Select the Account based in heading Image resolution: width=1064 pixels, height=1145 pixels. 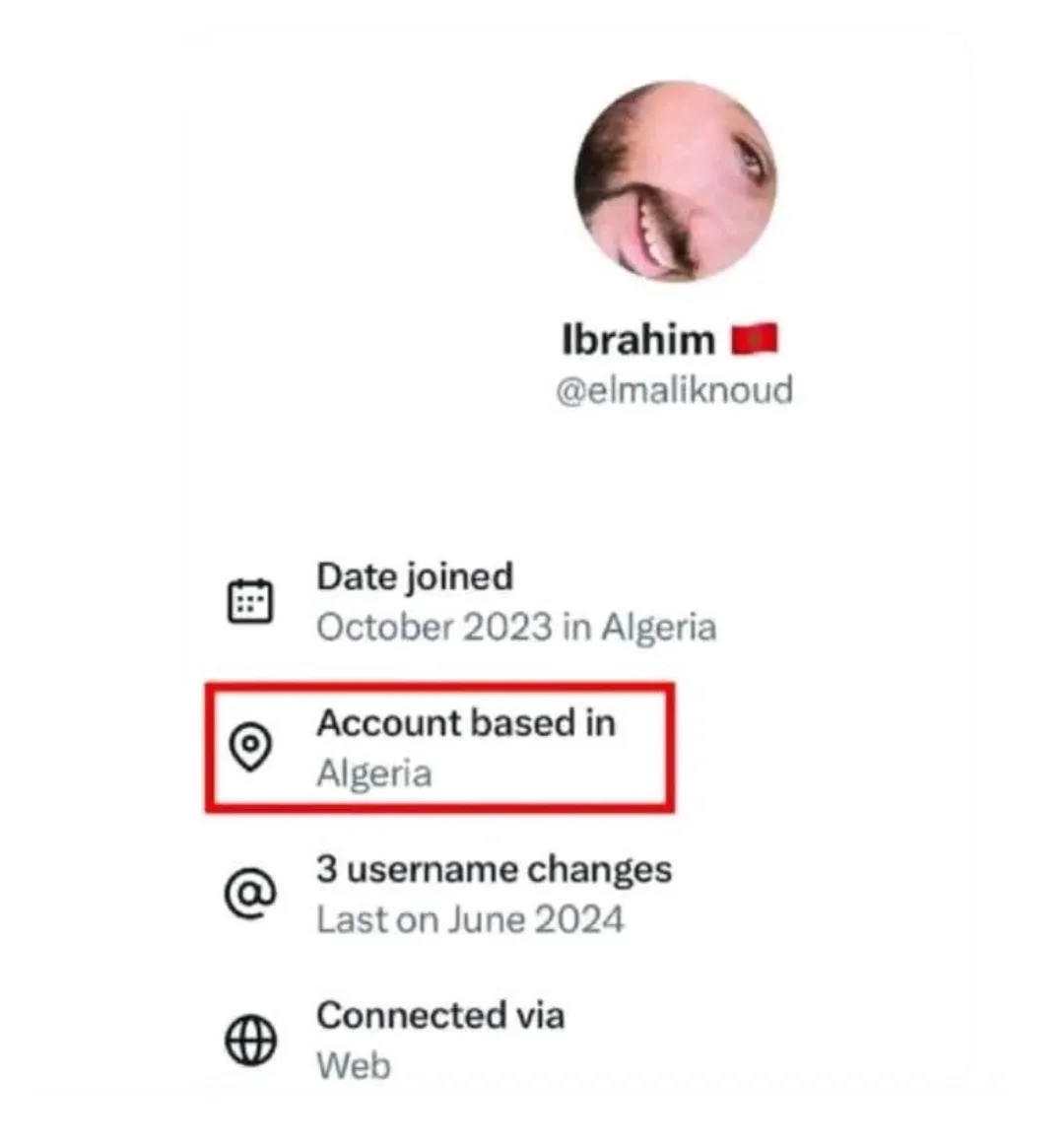pos(466,723)
